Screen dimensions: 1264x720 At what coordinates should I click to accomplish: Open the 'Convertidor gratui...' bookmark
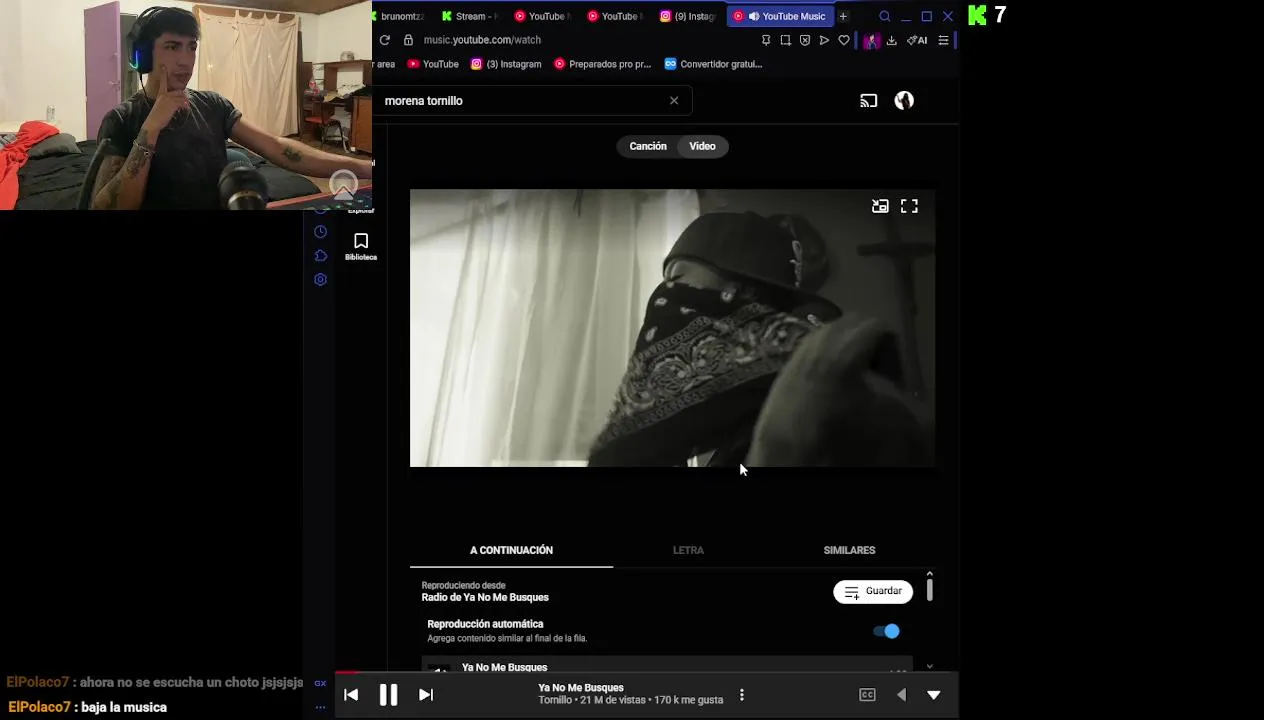pos(713,64)
